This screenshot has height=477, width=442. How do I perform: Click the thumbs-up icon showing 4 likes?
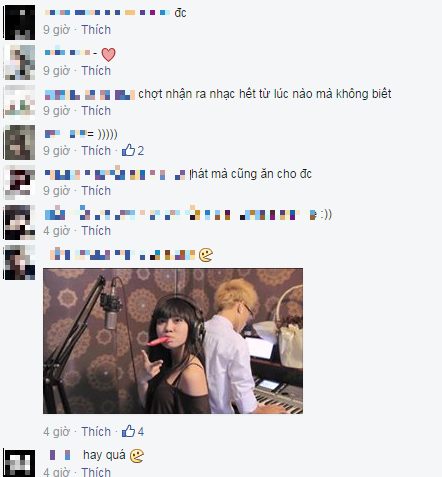tap(128, 431)
